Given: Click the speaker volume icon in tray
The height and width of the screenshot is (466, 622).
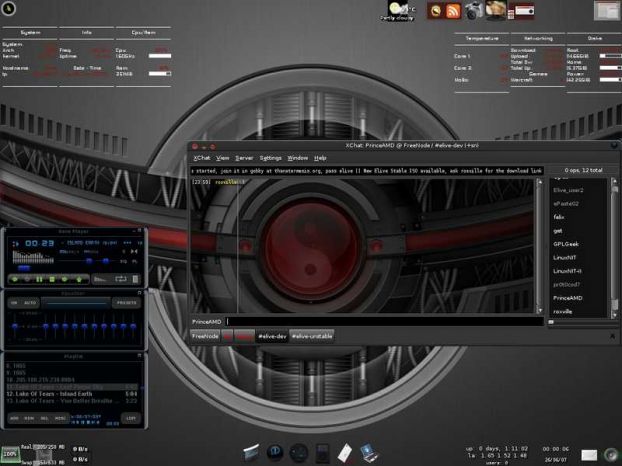Looking at the screenshot, I should [x=611, y=454].
